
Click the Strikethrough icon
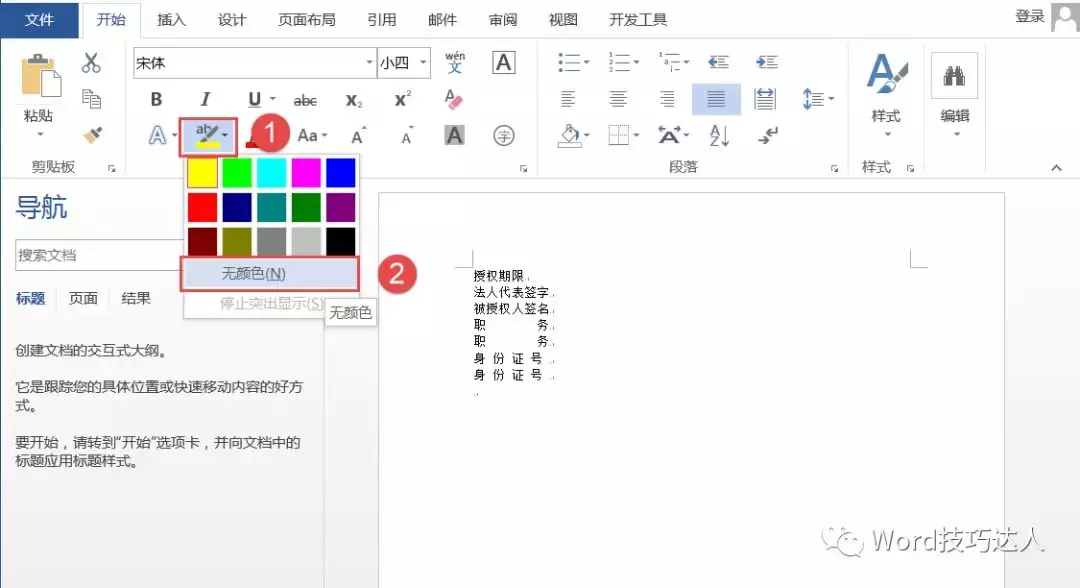[x=305, y=98]
